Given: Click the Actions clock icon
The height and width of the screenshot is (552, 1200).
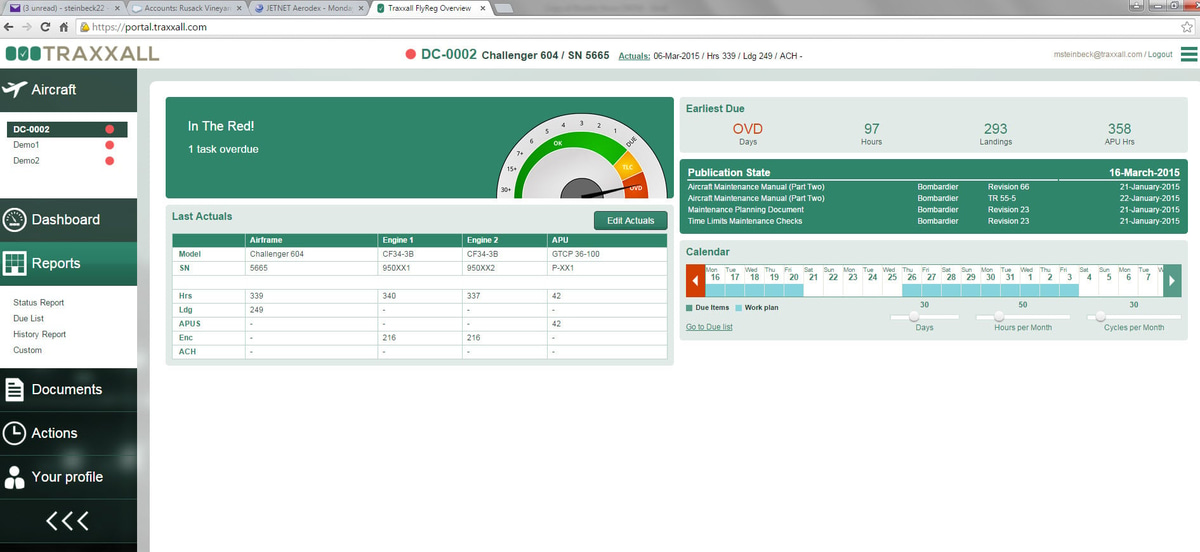Looking at the screenshot, I should 15,433.
